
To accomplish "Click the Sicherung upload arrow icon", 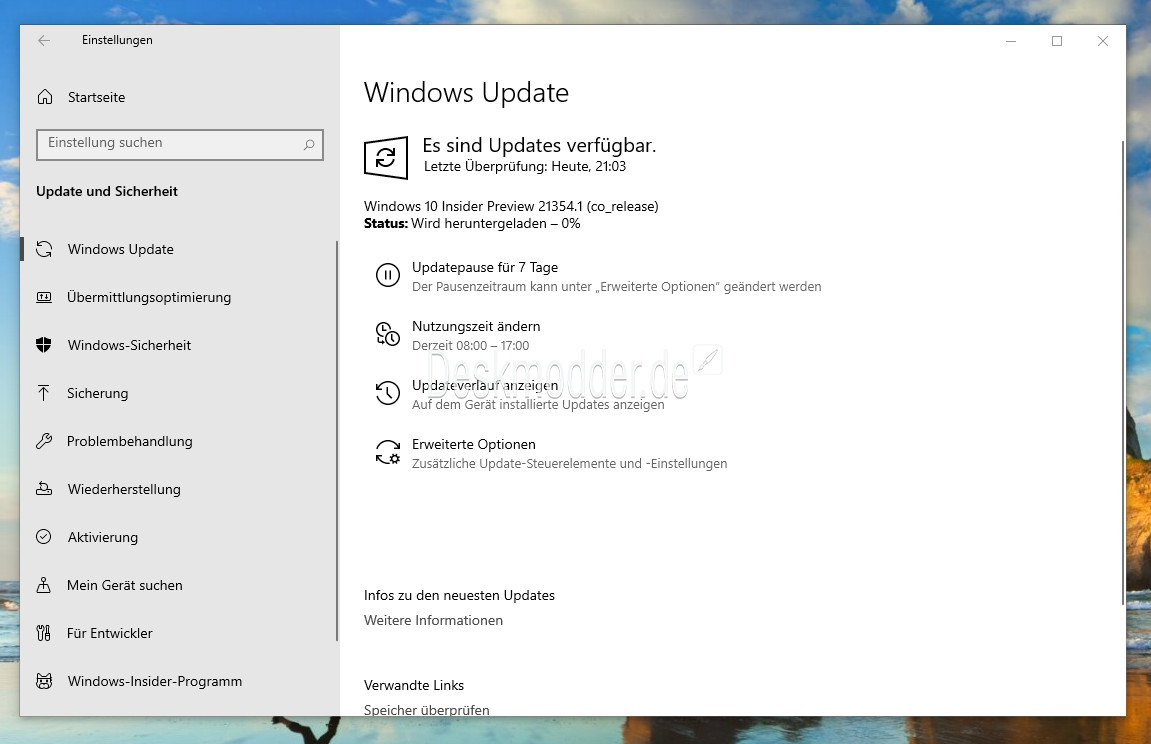I will 44,393.
